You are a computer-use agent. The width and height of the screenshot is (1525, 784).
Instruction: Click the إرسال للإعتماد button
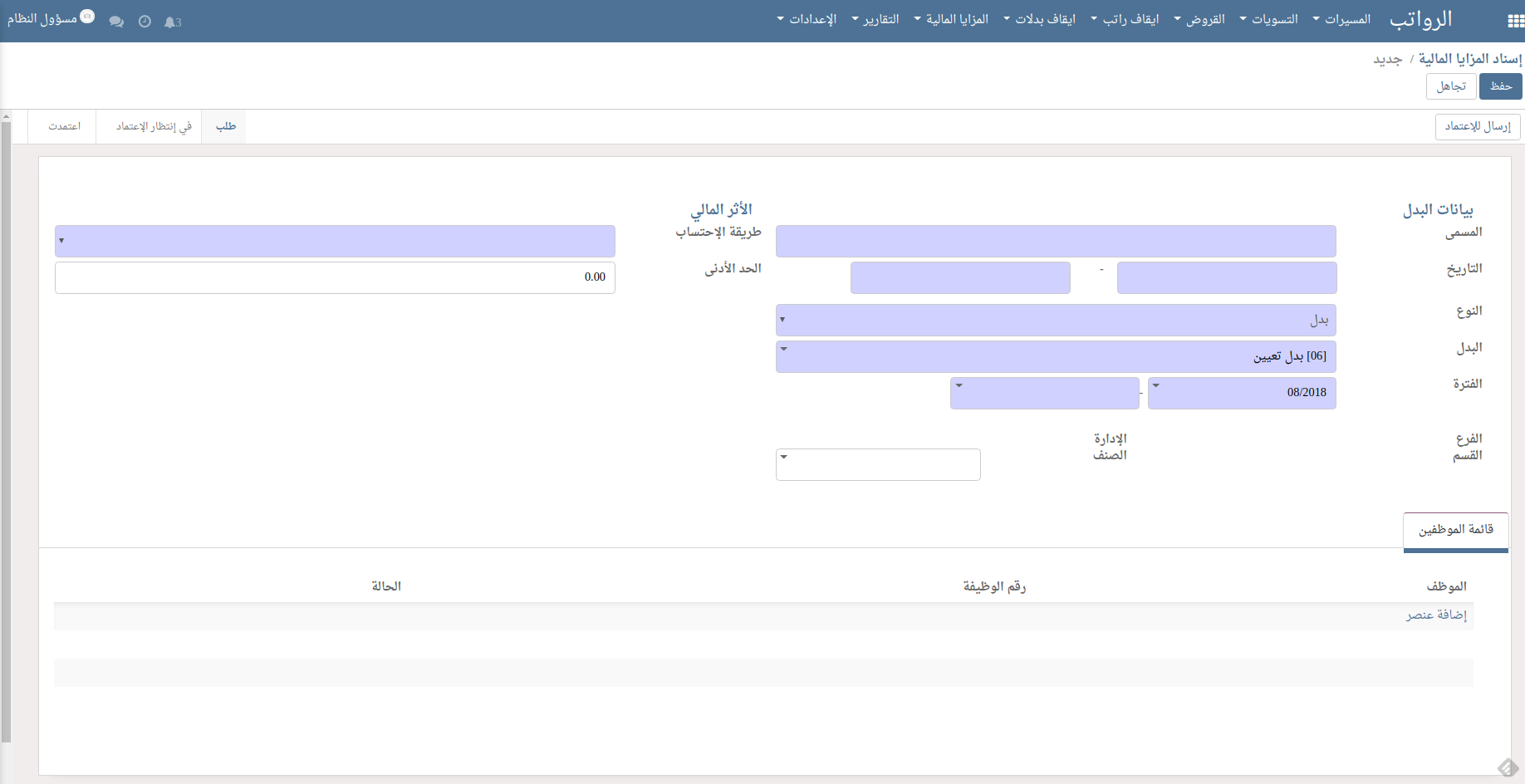1478,126
